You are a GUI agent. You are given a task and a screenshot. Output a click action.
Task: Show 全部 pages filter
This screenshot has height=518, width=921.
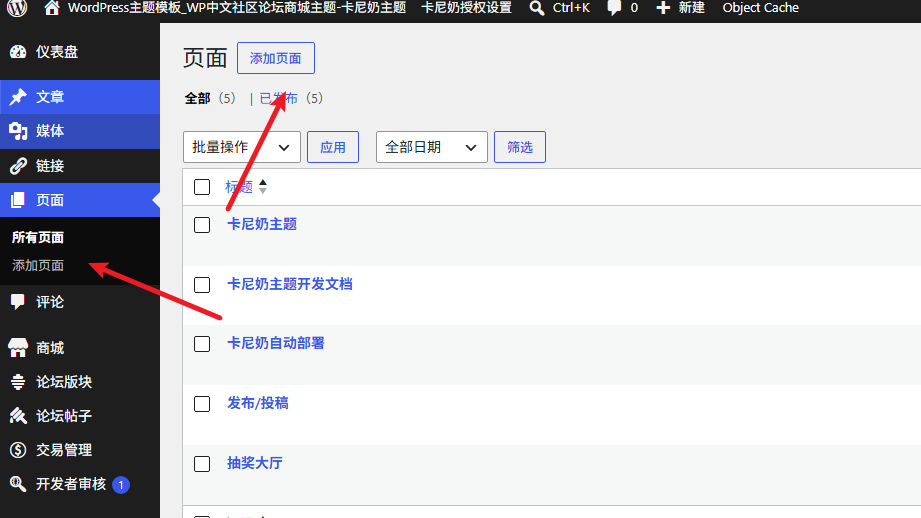[197, 98]
